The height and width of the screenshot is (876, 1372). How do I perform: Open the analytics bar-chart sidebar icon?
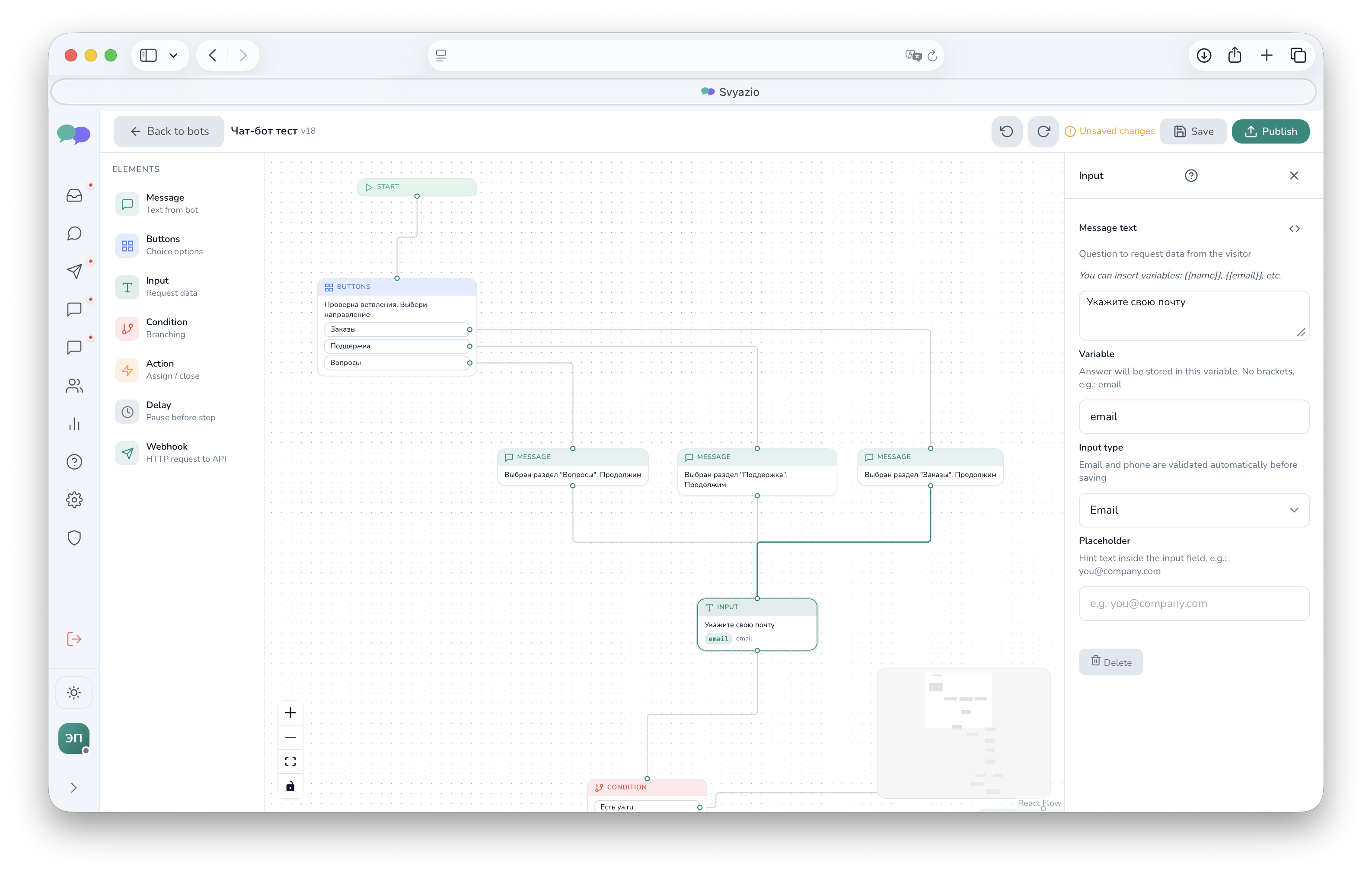[74, 423]
